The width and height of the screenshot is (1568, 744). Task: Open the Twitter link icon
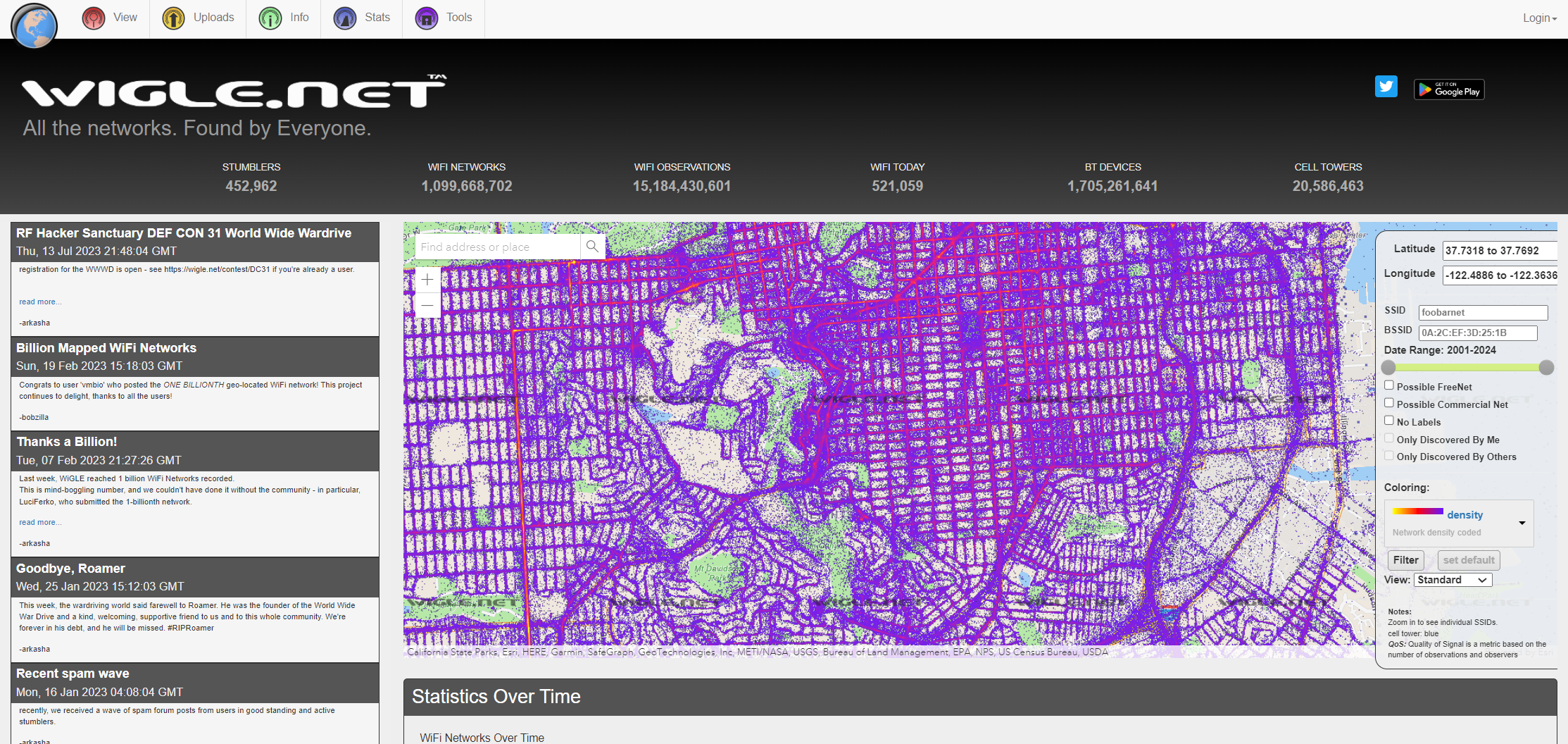coord(1386,87)
